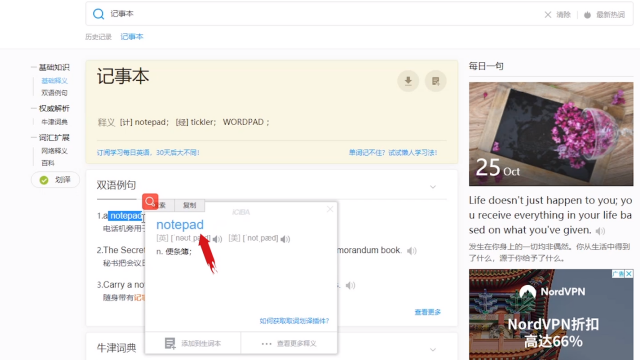Collapse the 基础知识 sidebar group

coord(51,67)
